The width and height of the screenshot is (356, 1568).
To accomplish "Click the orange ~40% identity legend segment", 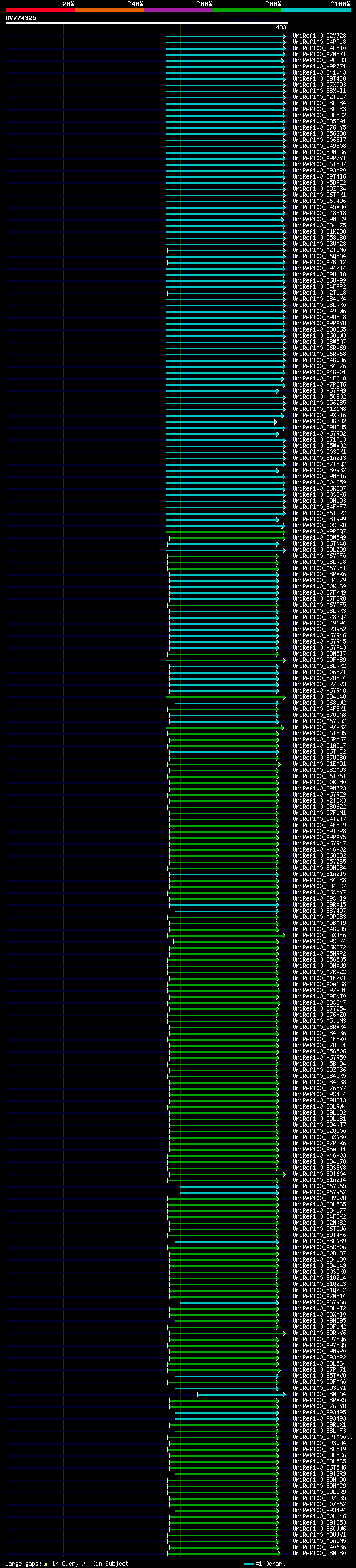I will tap(109, 10).
